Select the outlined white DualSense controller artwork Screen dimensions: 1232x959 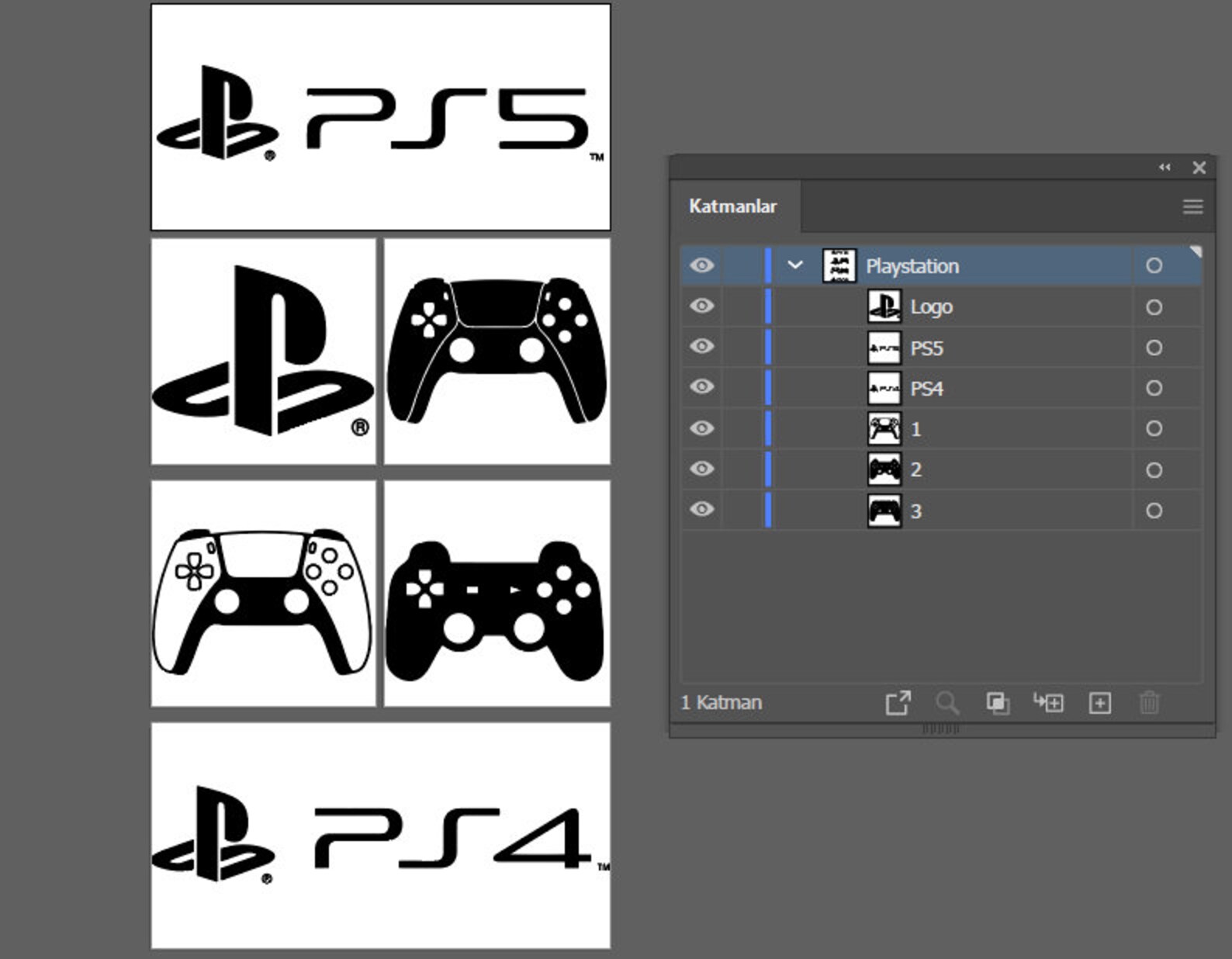click(x=264, y=602)
